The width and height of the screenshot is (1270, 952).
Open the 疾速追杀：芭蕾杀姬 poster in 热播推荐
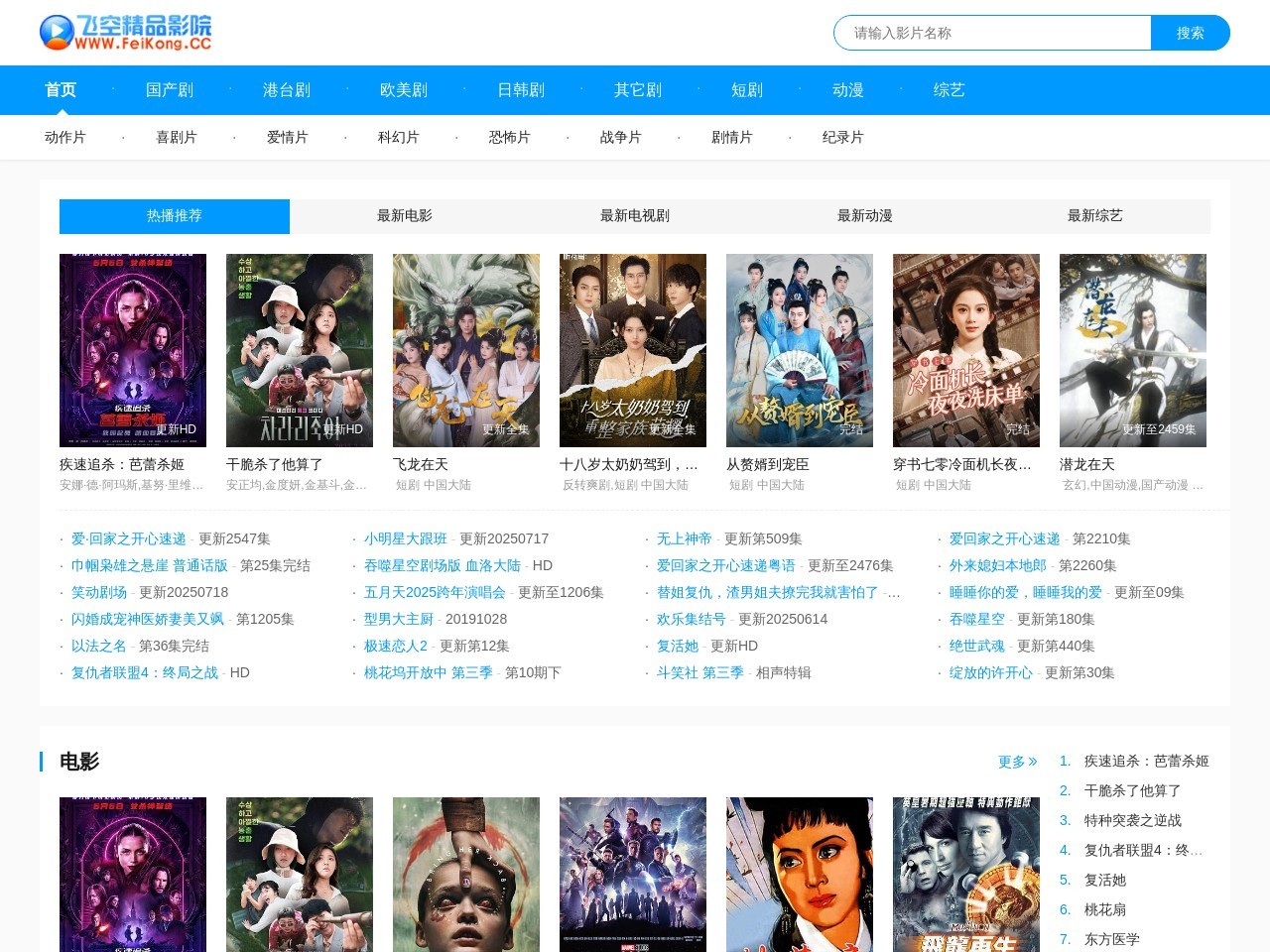point(133,350)
